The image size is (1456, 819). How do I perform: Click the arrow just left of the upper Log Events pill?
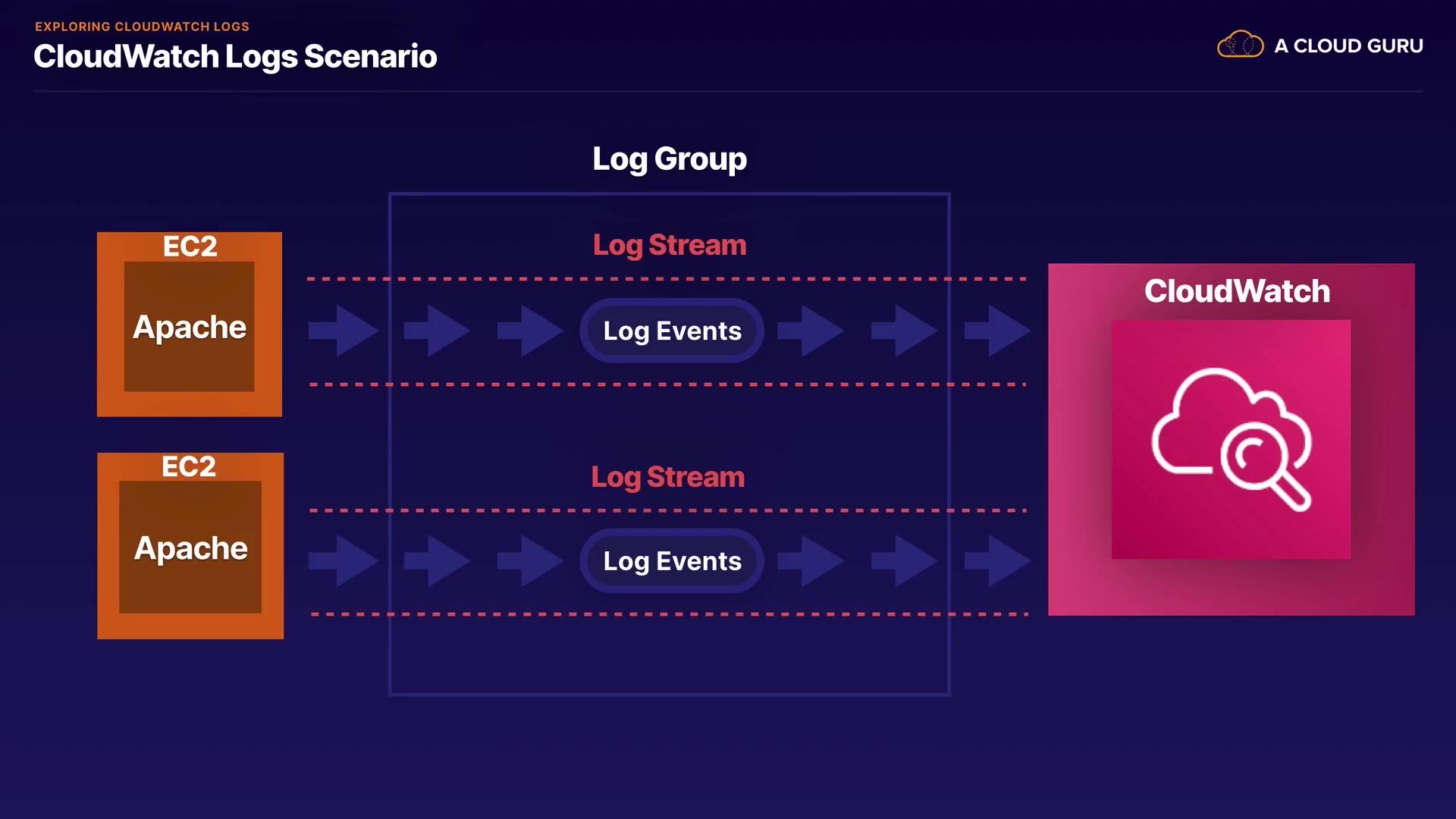530,331
